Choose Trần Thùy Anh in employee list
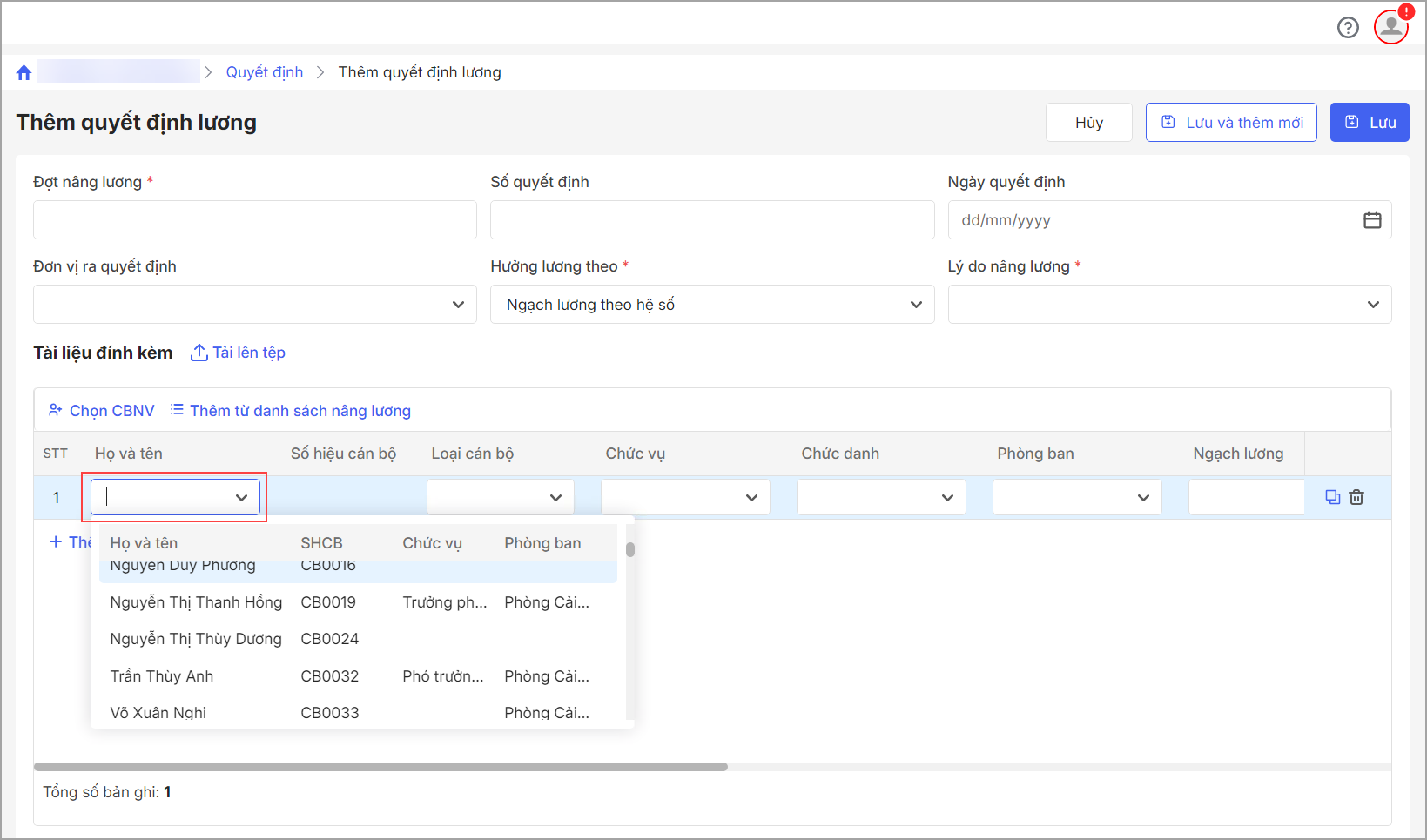Viewport: 1427px width, 840px height. pos(162,676)
